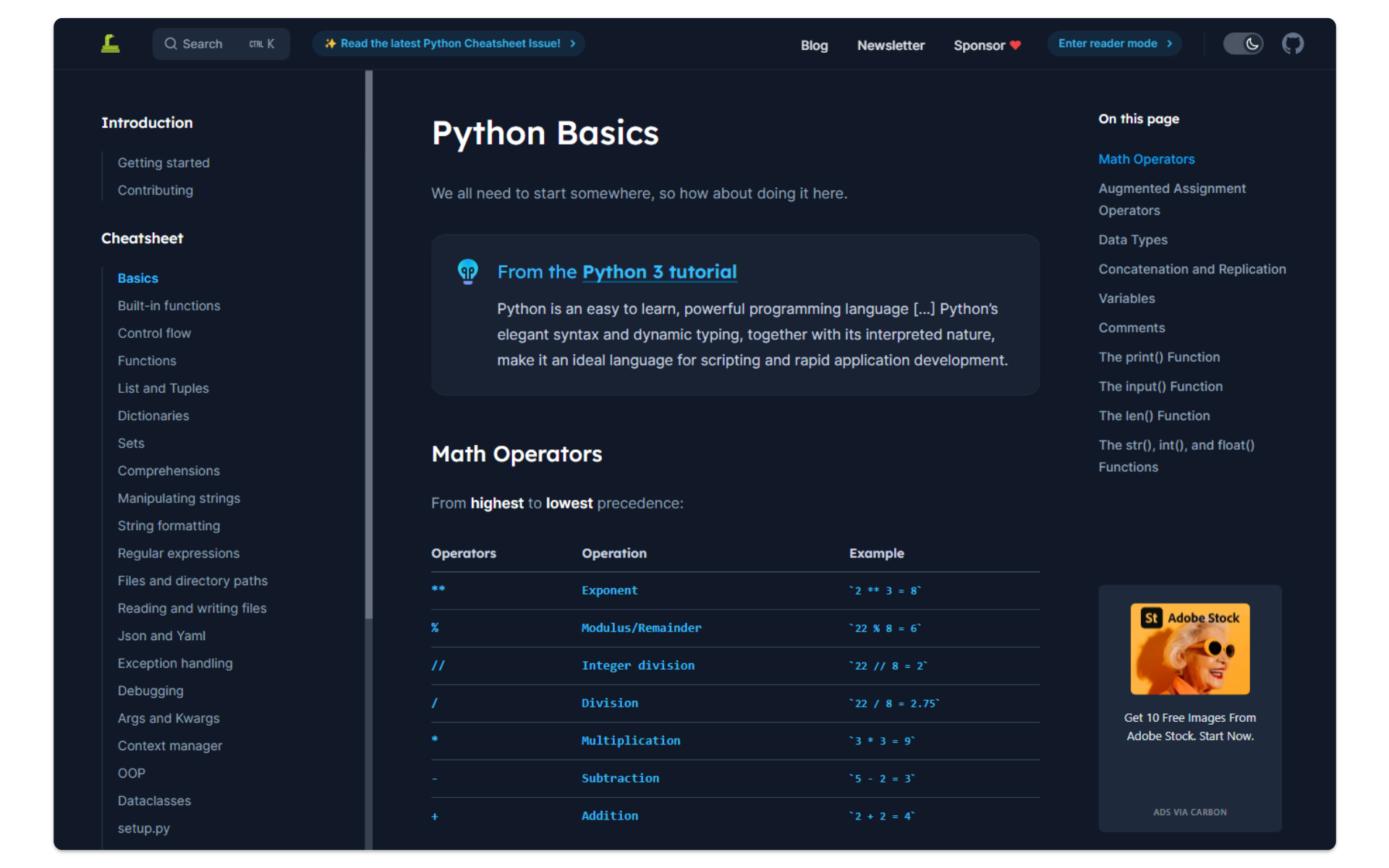Image resolution: width=1389 pixels, height=868 pixels.
Task: Click the Sponsor heart icon
Action: point(1016,46)
